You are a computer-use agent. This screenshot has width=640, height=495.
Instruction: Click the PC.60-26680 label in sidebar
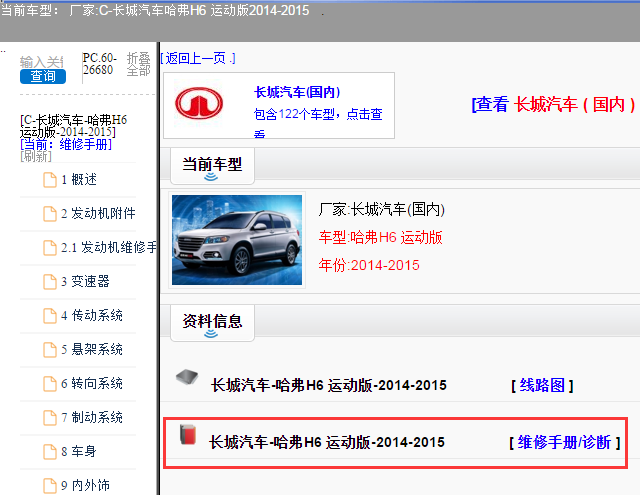[x=100, y=64]
